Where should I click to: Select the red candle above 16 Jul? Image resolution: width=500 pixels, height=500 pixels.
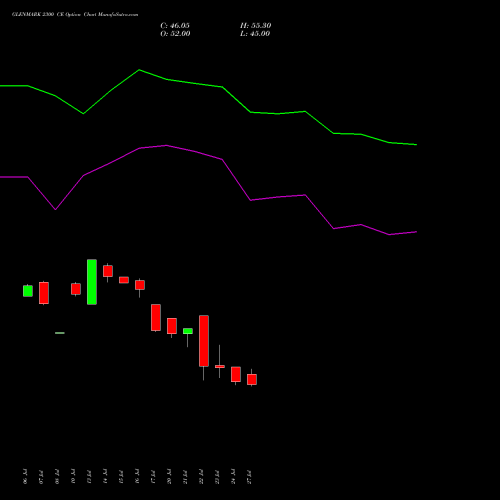[140, 285]
